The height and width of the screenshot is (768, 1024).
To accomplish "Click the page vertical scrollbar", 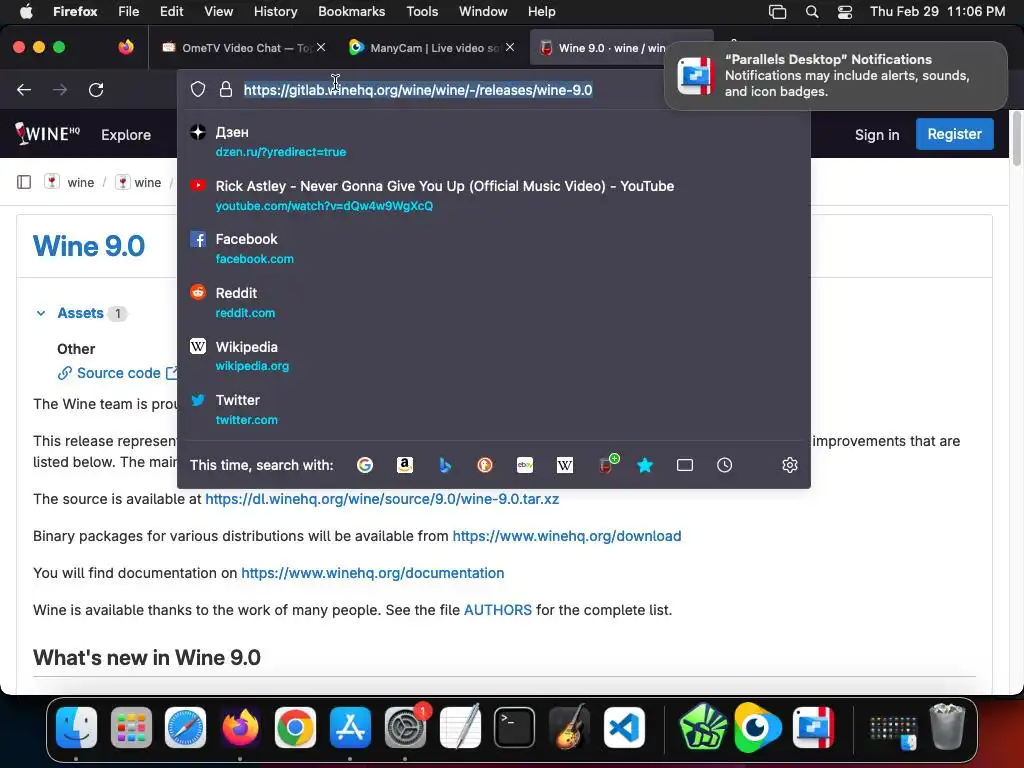I will [x=1016, y=138].
